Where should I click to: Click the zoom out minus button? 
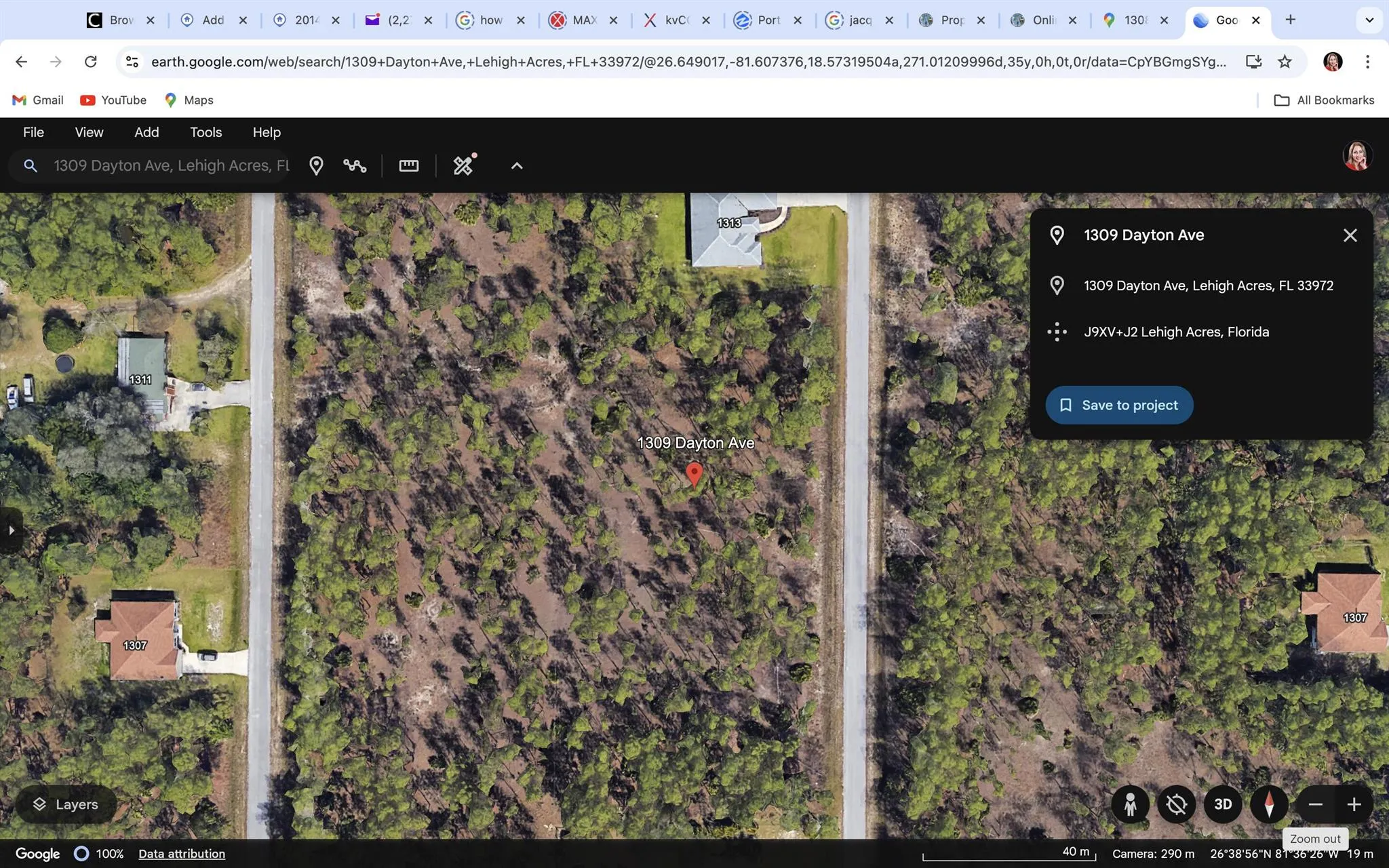(x=1316, y=804)
